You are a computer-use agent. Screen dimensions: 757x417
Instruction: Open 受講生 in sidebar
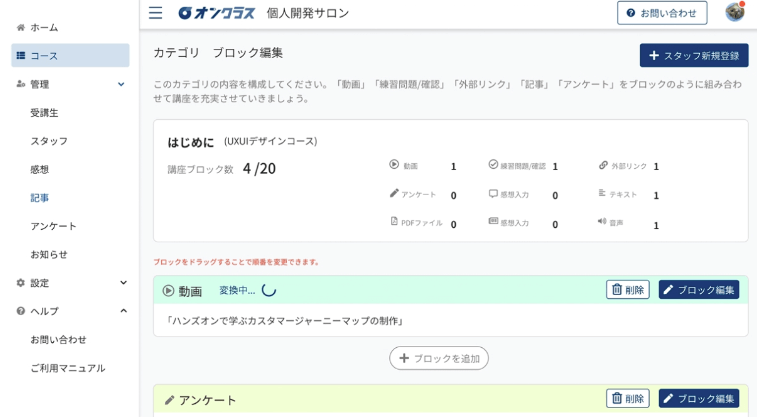click(x=44, y=112)
